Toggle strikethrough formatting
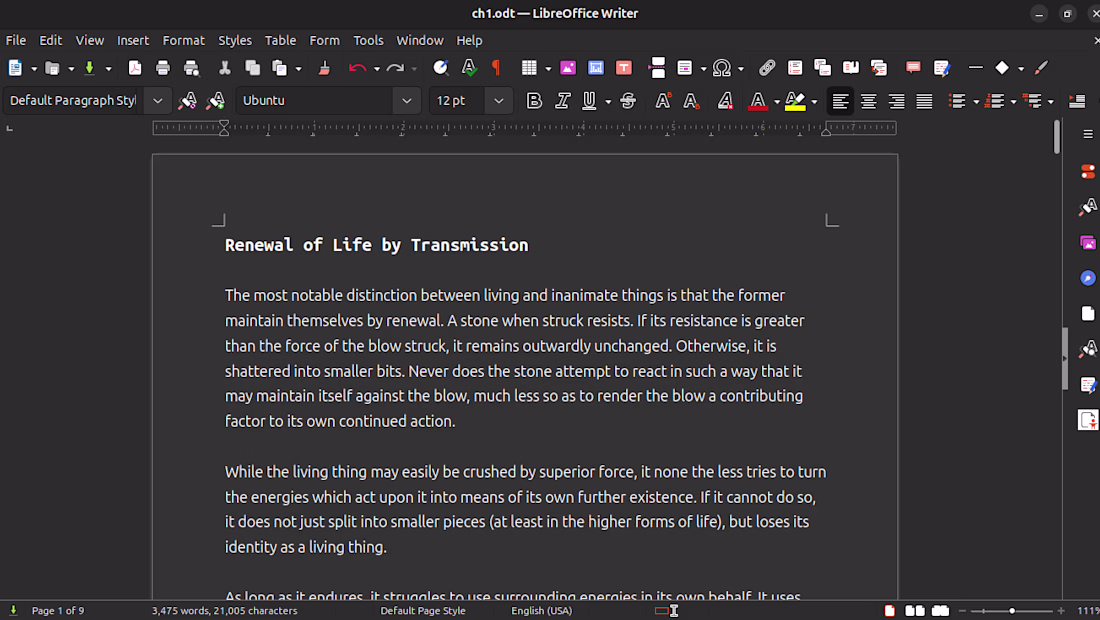The image size is (1100, 620). [x=628, y=101]
